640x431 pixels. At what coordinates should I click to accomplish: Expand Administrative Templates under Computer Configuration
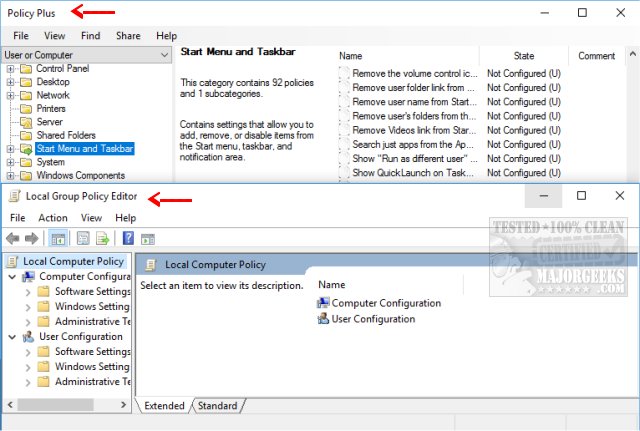(x=28, y=322)
